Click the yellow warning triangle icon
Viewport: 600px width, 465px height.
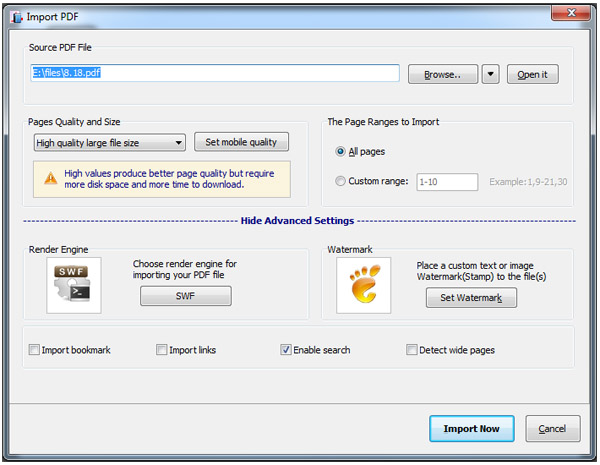coord(51,178)
